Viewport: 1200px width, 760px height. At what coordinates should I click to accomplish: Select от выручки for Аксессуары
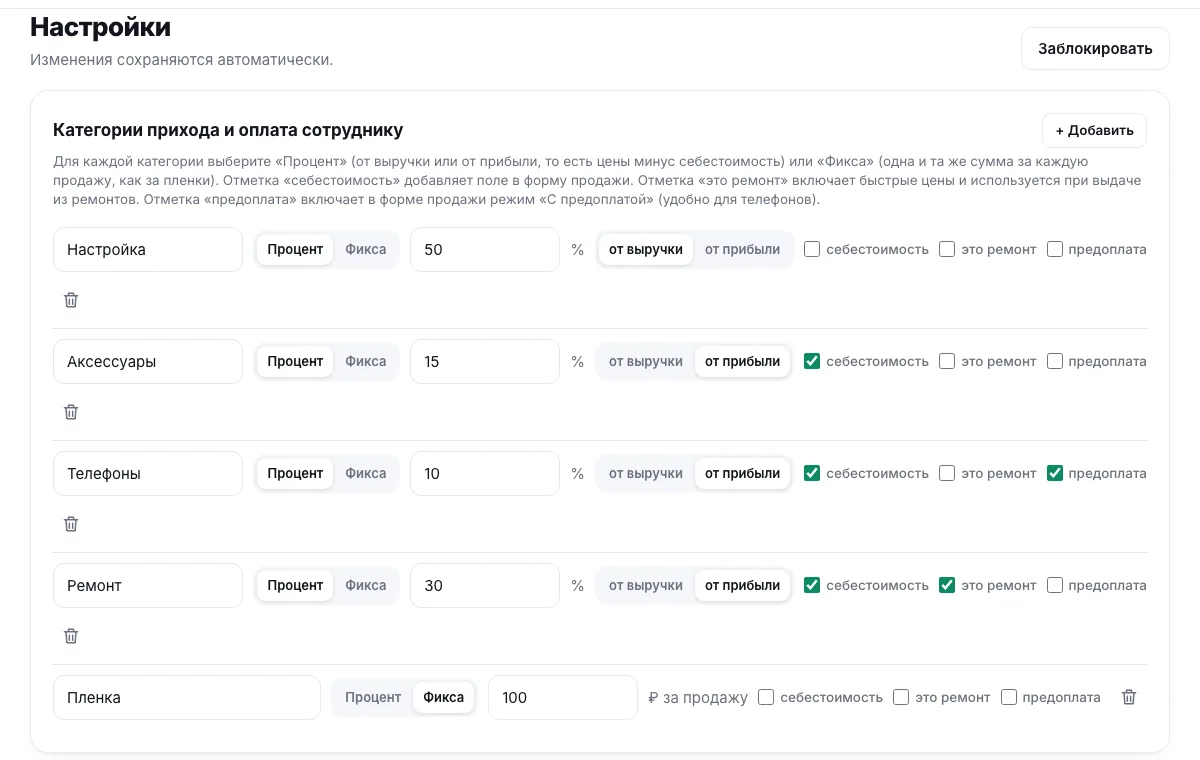(x=646, y=362)
